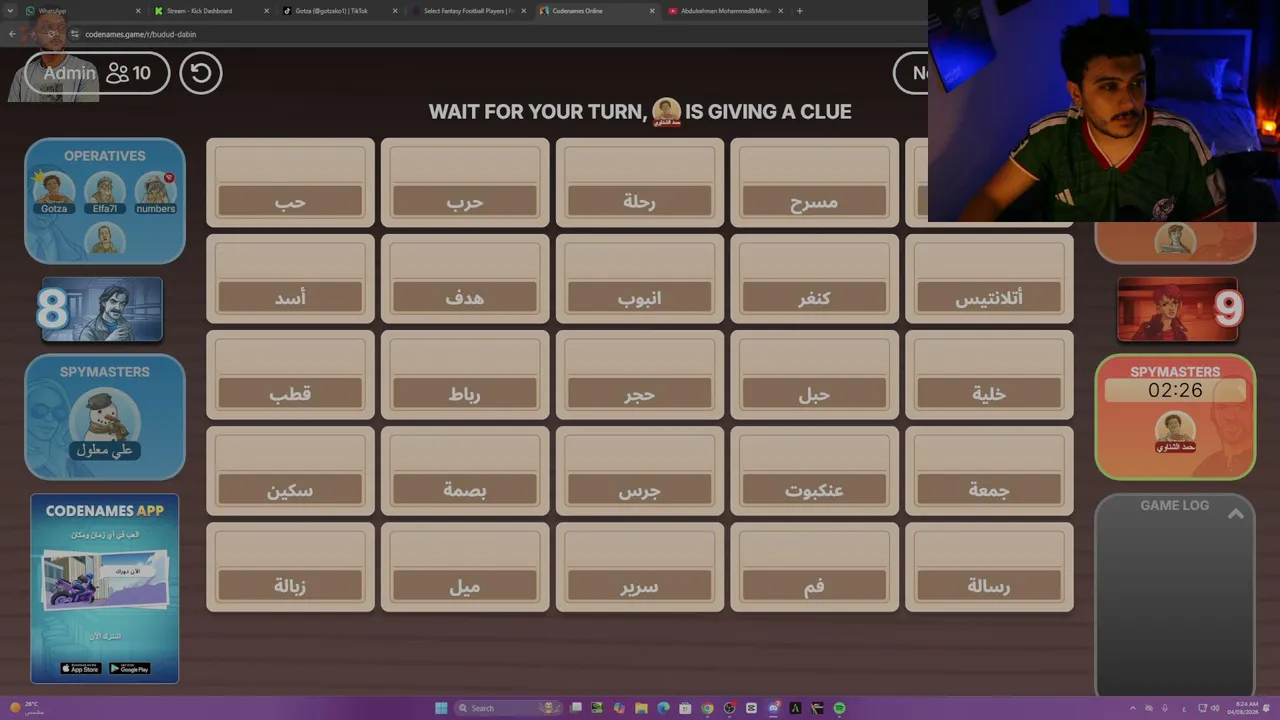Select the word card حب
1280x720 pixels.
pyautogui.click(x=290, y=183)
